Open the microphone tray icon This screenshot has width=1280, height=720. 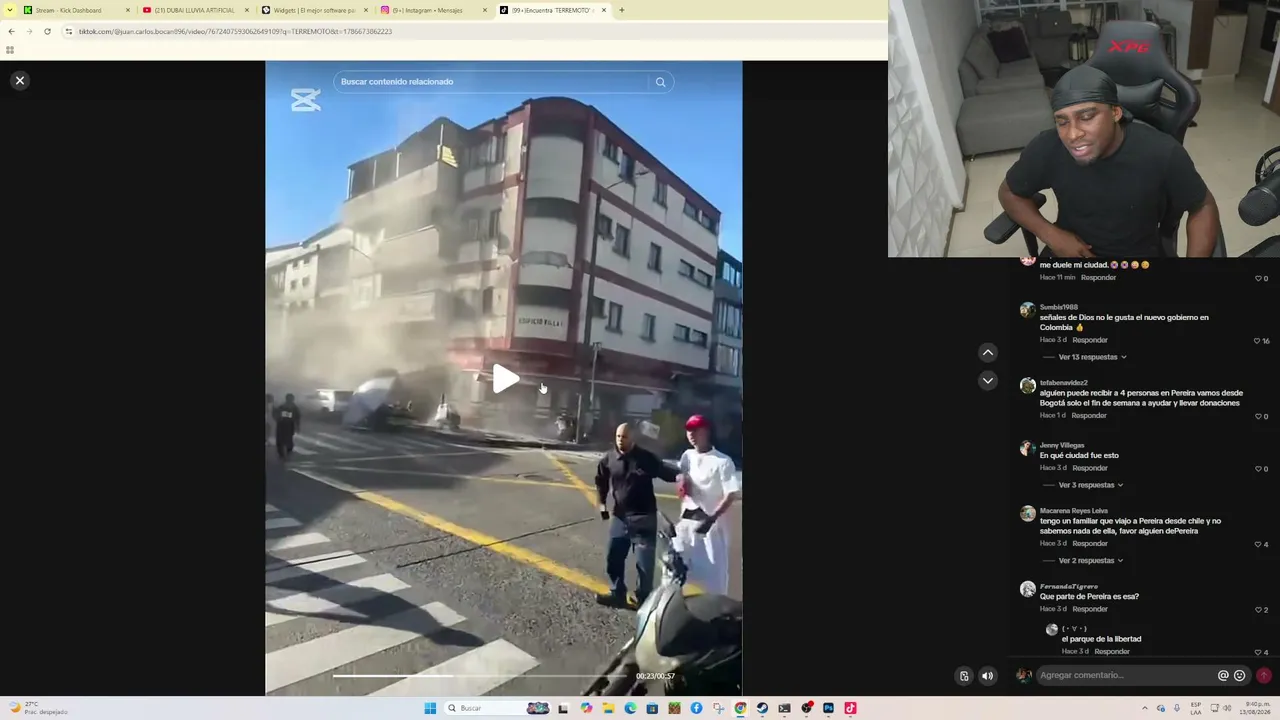coord(1176,708)
